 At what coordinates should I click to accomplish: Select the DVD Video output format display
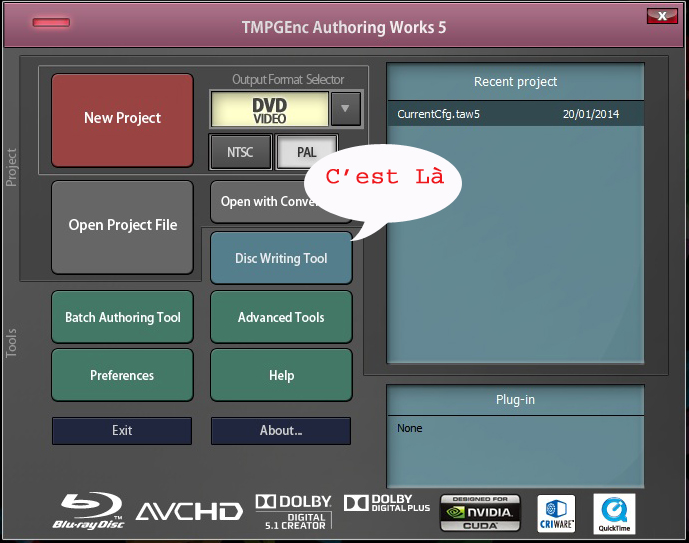coord(269,109)
